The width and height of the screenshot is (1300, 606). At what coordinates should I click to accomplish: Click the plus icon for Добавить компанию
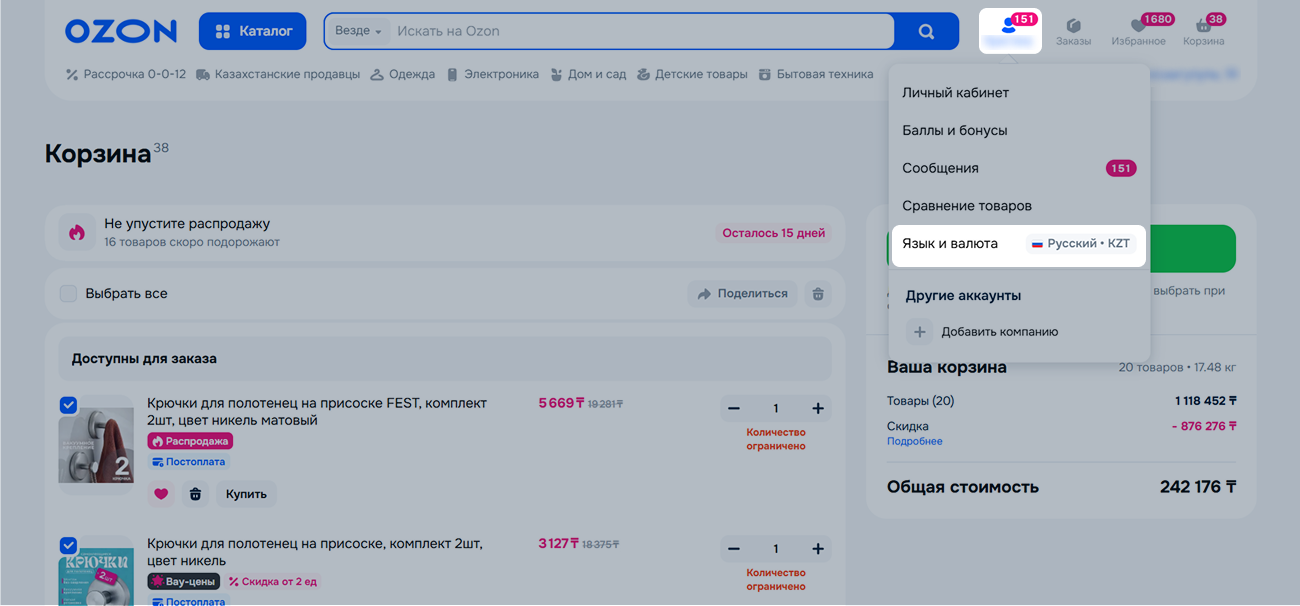[x=920, y=332]
